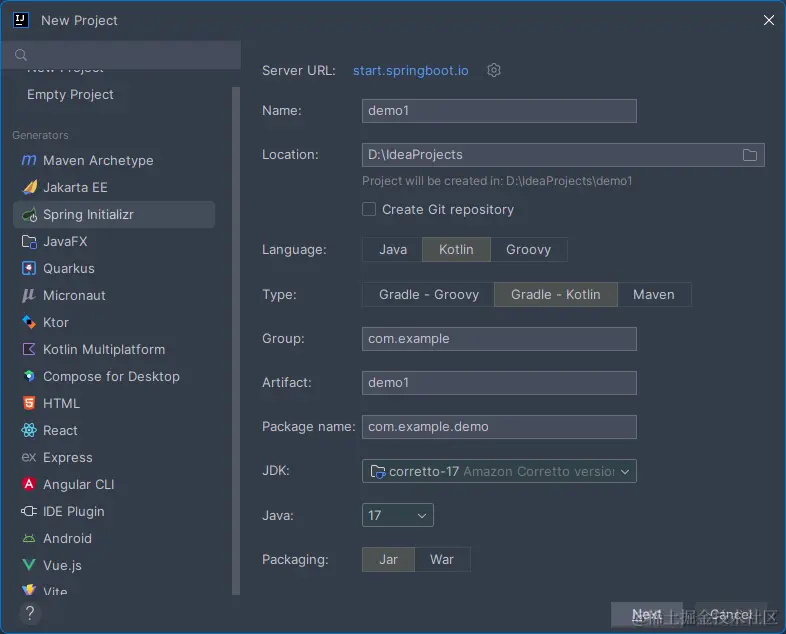Click the Next button
The image size is (786, 634).
click(x=646, y=614)
